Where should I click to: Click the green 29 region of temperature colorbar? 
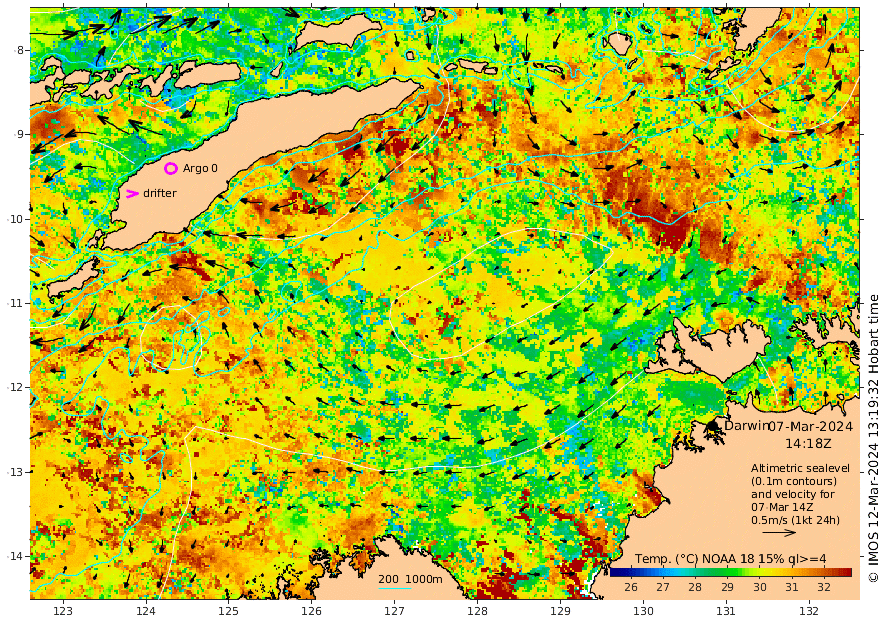pos(727,572)
